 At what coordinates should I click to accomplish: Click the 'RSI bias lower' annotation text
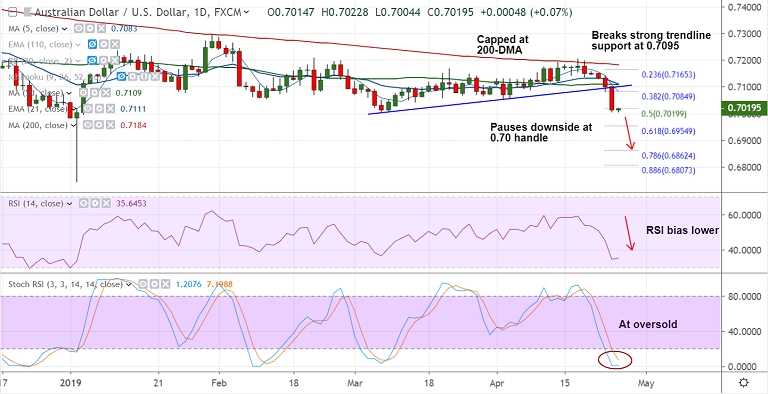(683, 230)
